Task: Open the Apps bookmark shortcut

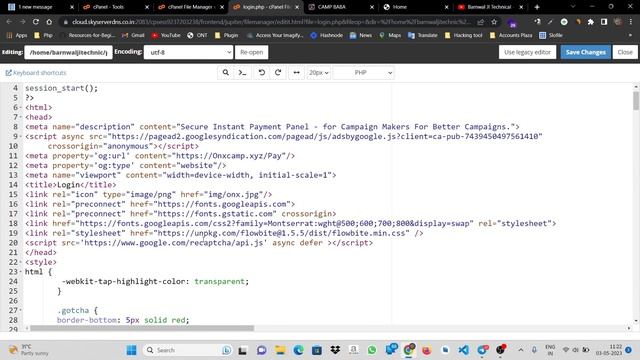Action: 17,36
